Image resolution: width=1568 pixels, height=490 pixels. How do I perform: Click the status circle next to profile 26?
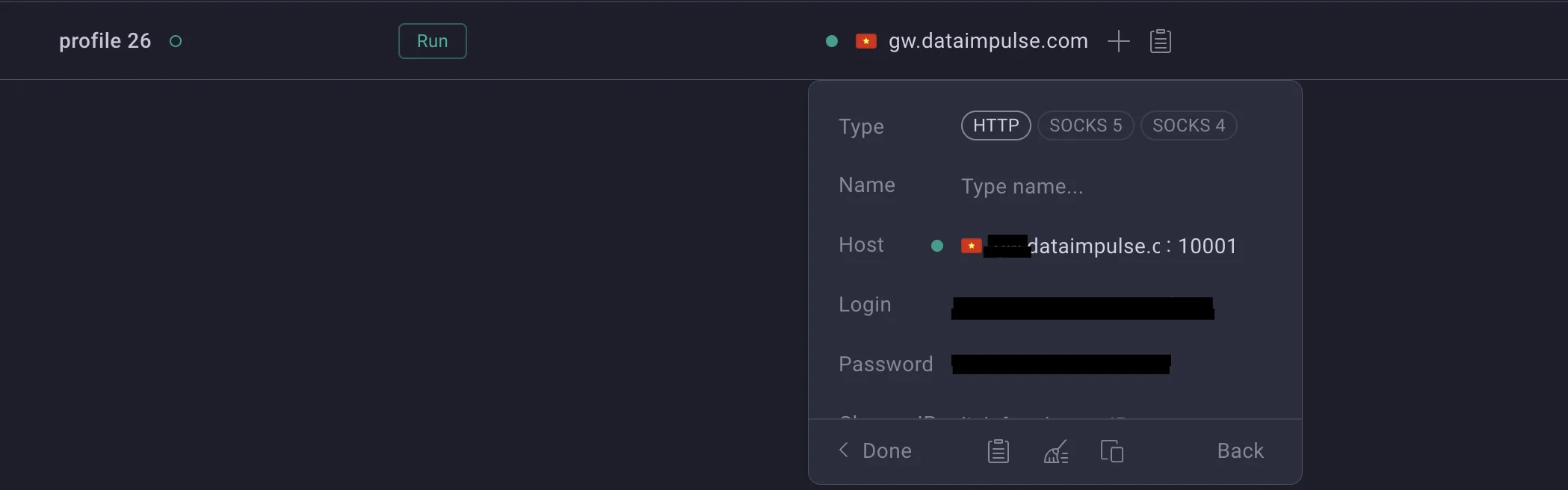pos(176,41)
